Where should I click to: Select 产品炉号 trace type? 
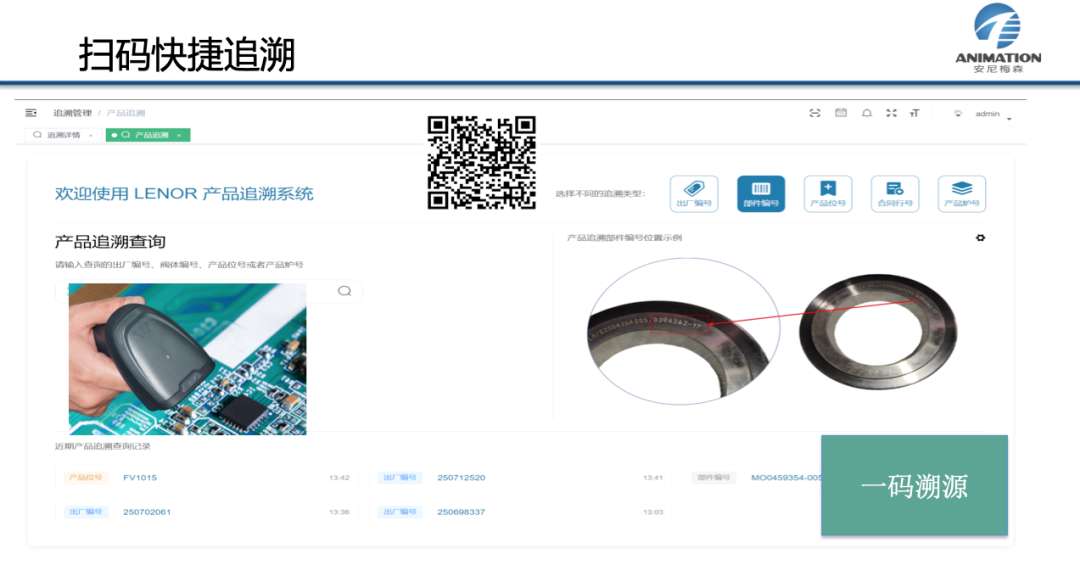tap(962, 194)
